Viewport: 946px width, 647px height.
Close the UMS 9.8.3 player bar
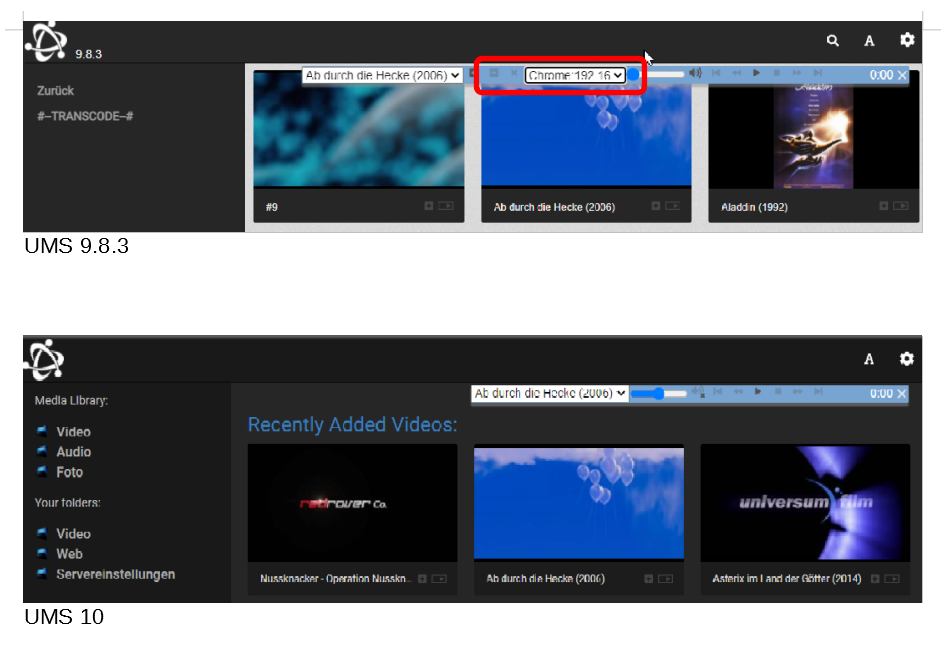(902, 75)
